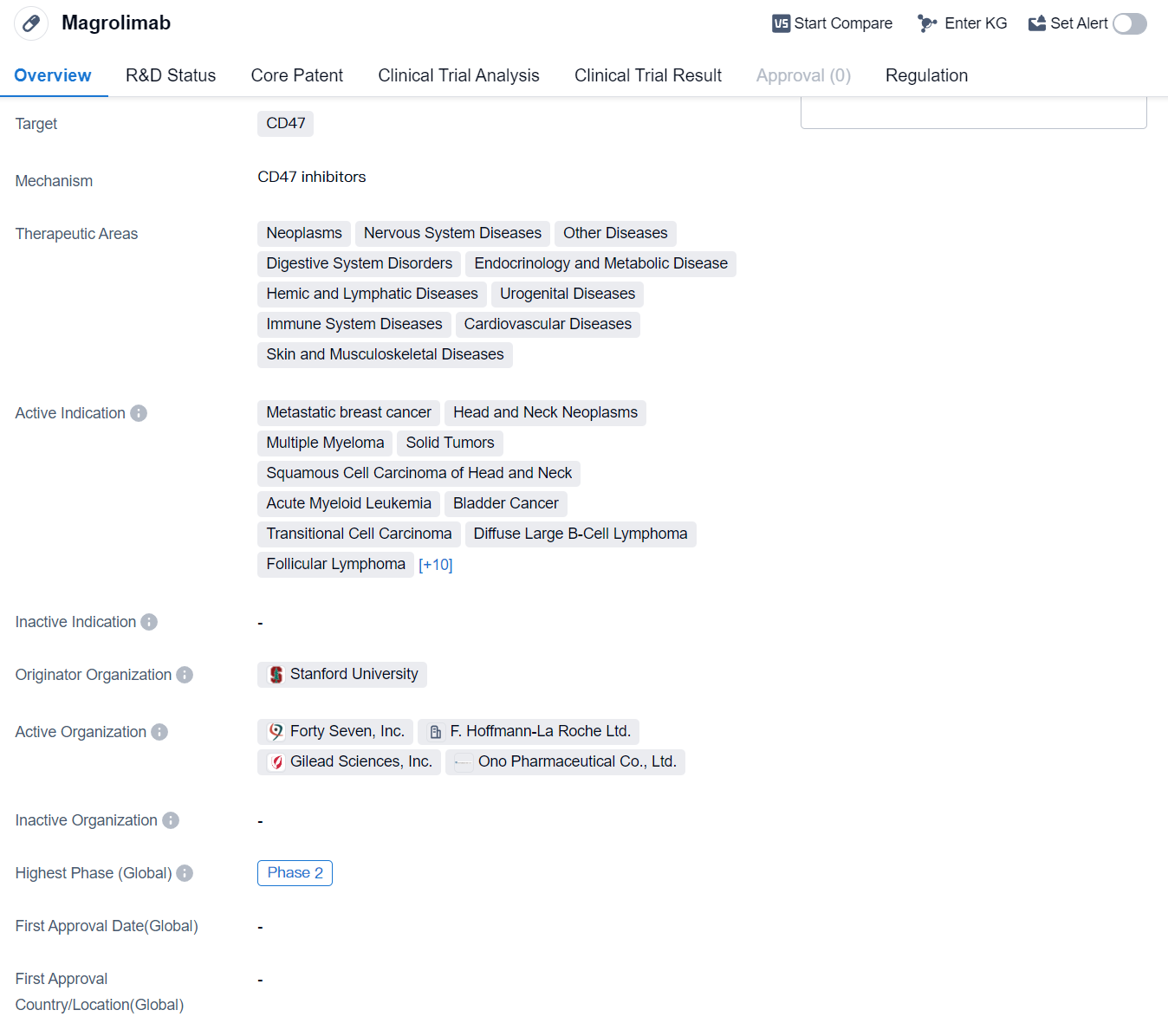This screenshot has height=1036, width=1168.
Task: Open the CD47 target tag
Action: click(285, 123)
